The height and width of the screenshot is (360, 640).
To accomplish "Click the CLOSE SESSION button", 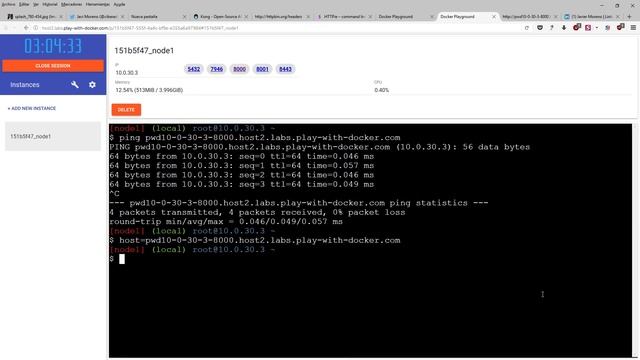I will pyautogui.click(x=53, y=66).
